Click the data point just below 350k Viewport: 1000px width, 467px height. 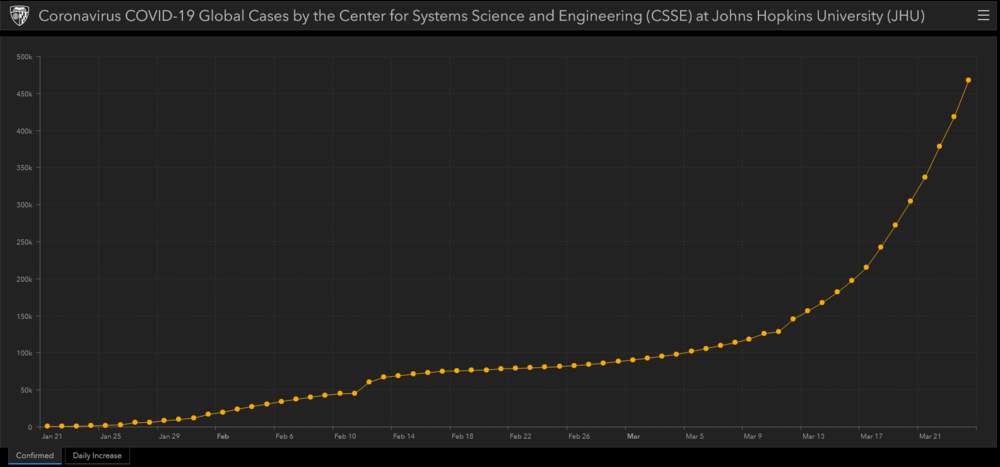point(925,177)
